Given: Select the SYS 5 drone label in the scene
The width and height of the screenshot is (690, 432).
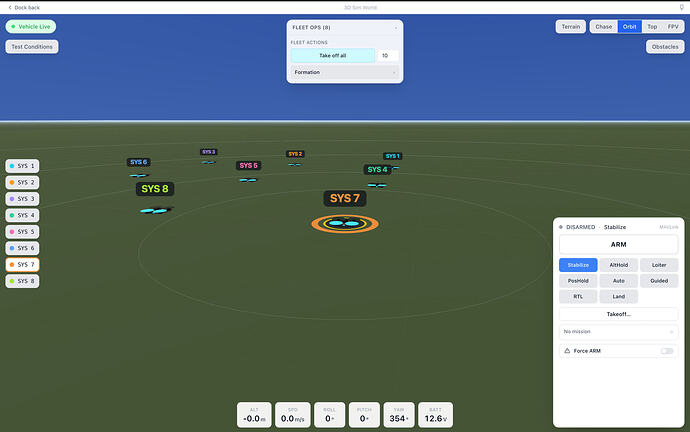Looking at the screenshot, I should point(248,165).
